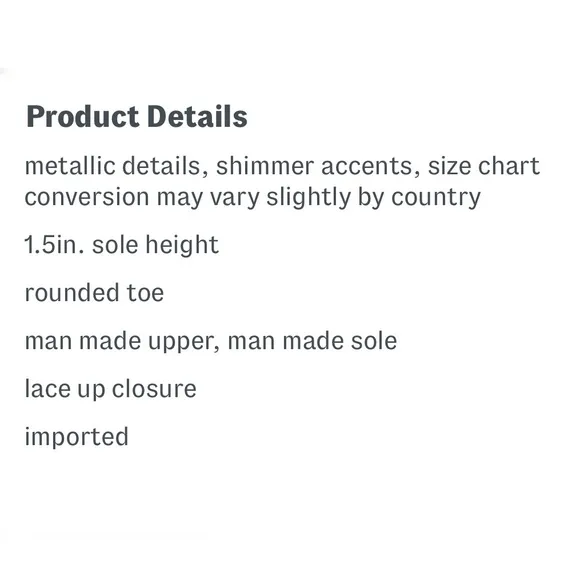Click the '1.5in.' measurement text
Image resolution: width=580 pixels, height=580 pixels.
(x=54, y=245)
